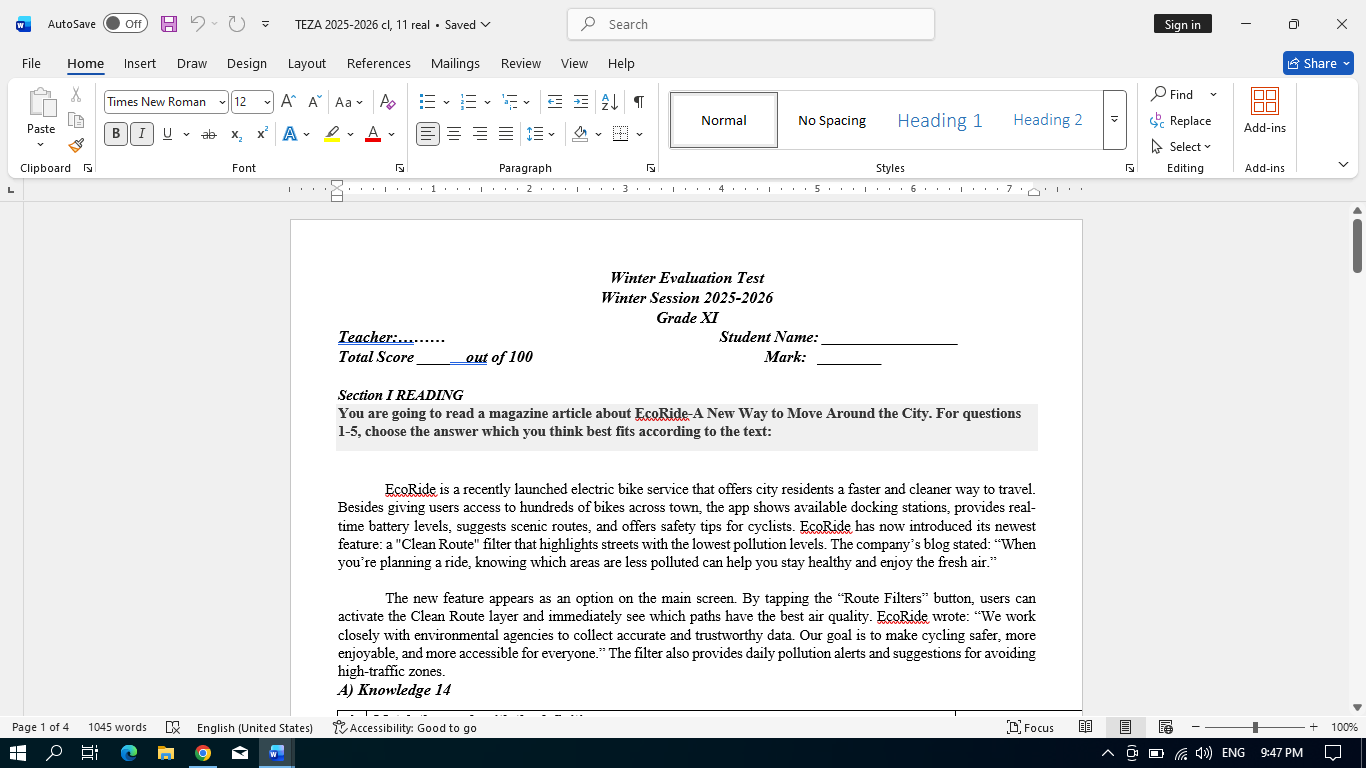Increase the paragraph indent
Image resolution: width=1366 pixels, height=768 pixels.
(580, 102)
